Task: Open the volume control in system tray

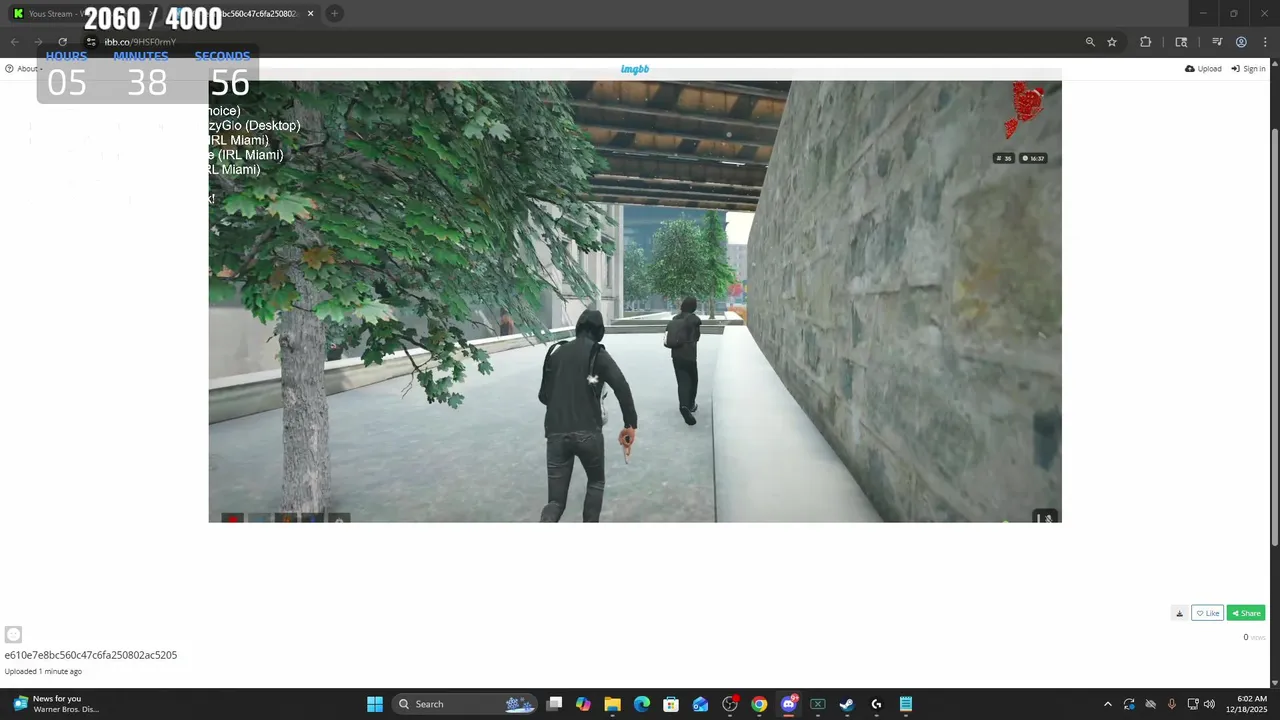Action: pos(1209,704)
